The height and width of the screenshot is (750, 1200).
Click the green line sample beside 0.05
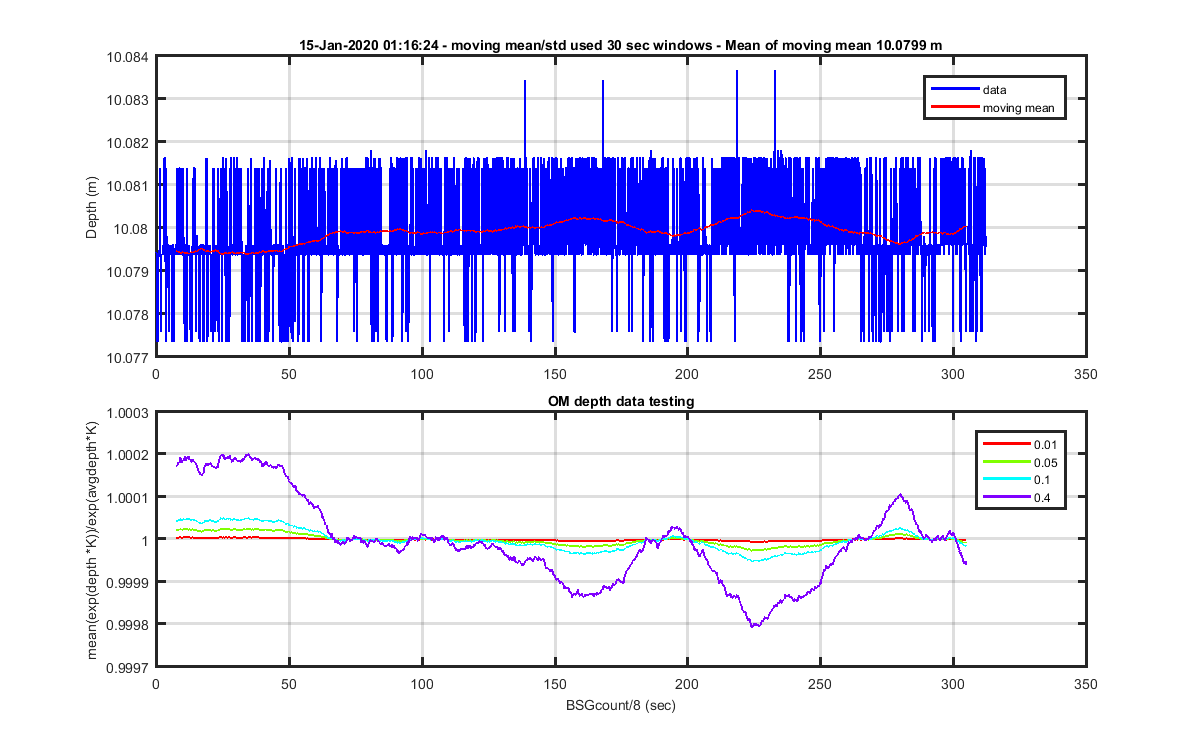click(x=1006, y=461)
